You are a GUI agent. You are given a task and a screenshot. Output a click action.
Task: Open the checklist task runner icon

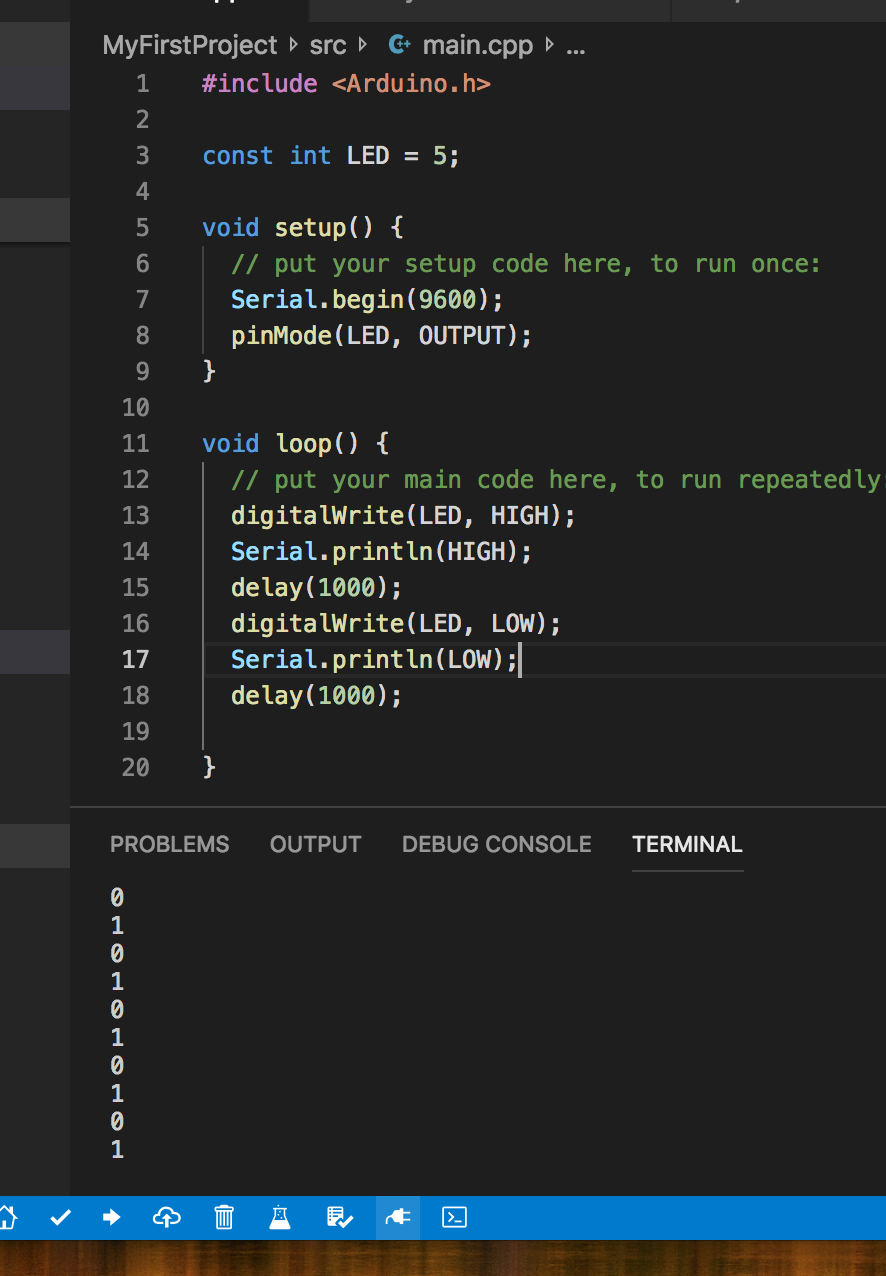[x=340, y=1217]
